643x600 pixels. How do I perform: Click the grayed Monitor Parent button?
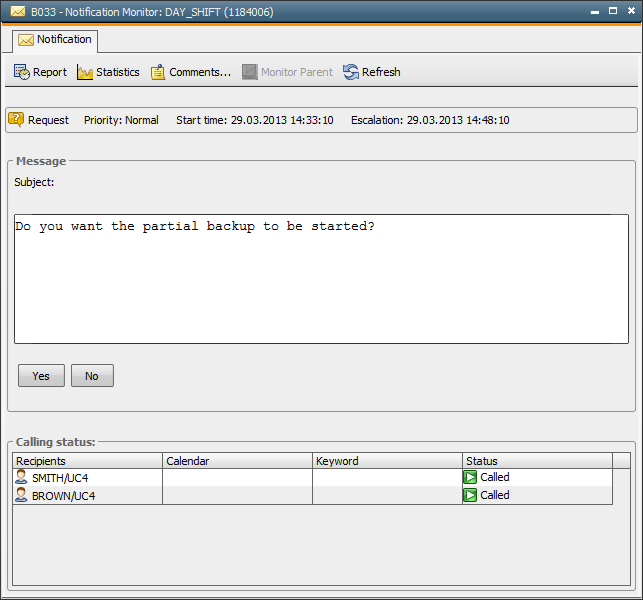[287, 72]
